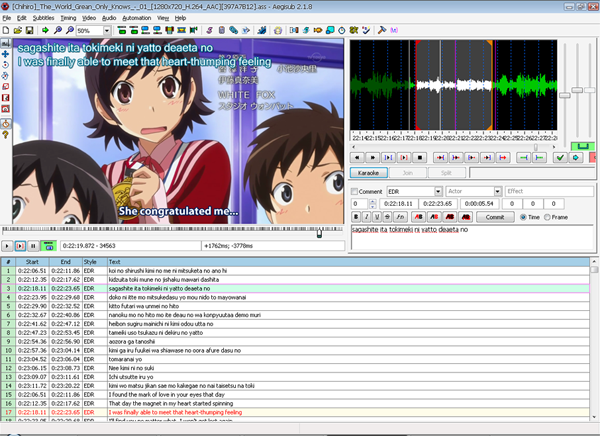Image resolution: width=600 pixels, height=436 pixels.
Task: Toggle bold formatting button
Action: [x=356, y=217]
